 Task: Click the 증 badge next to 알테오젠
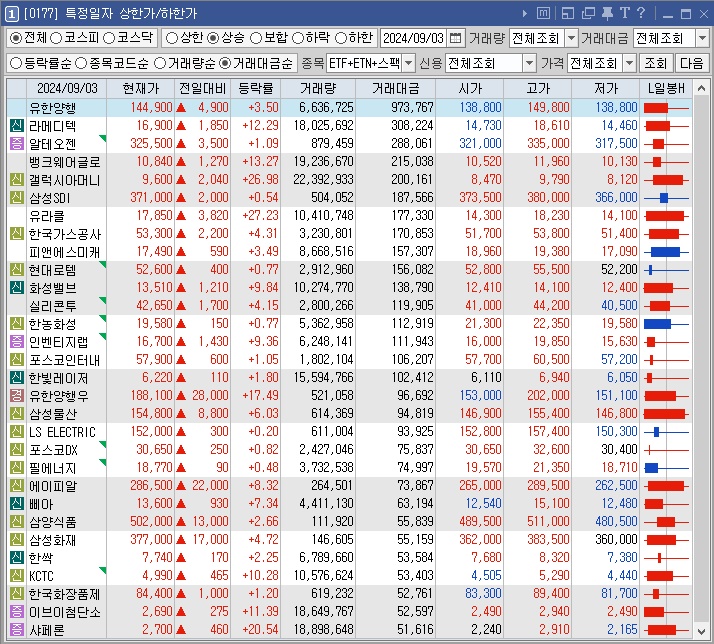pos(17,143)
